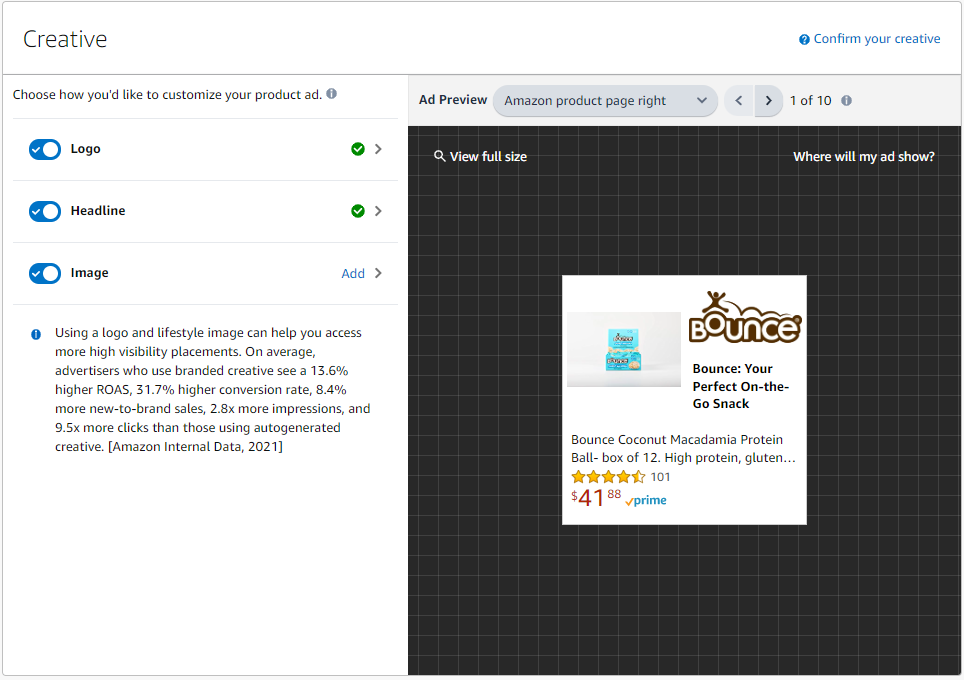
Task: Click the magnifier icon for View full size
Action: pos(440,156)
